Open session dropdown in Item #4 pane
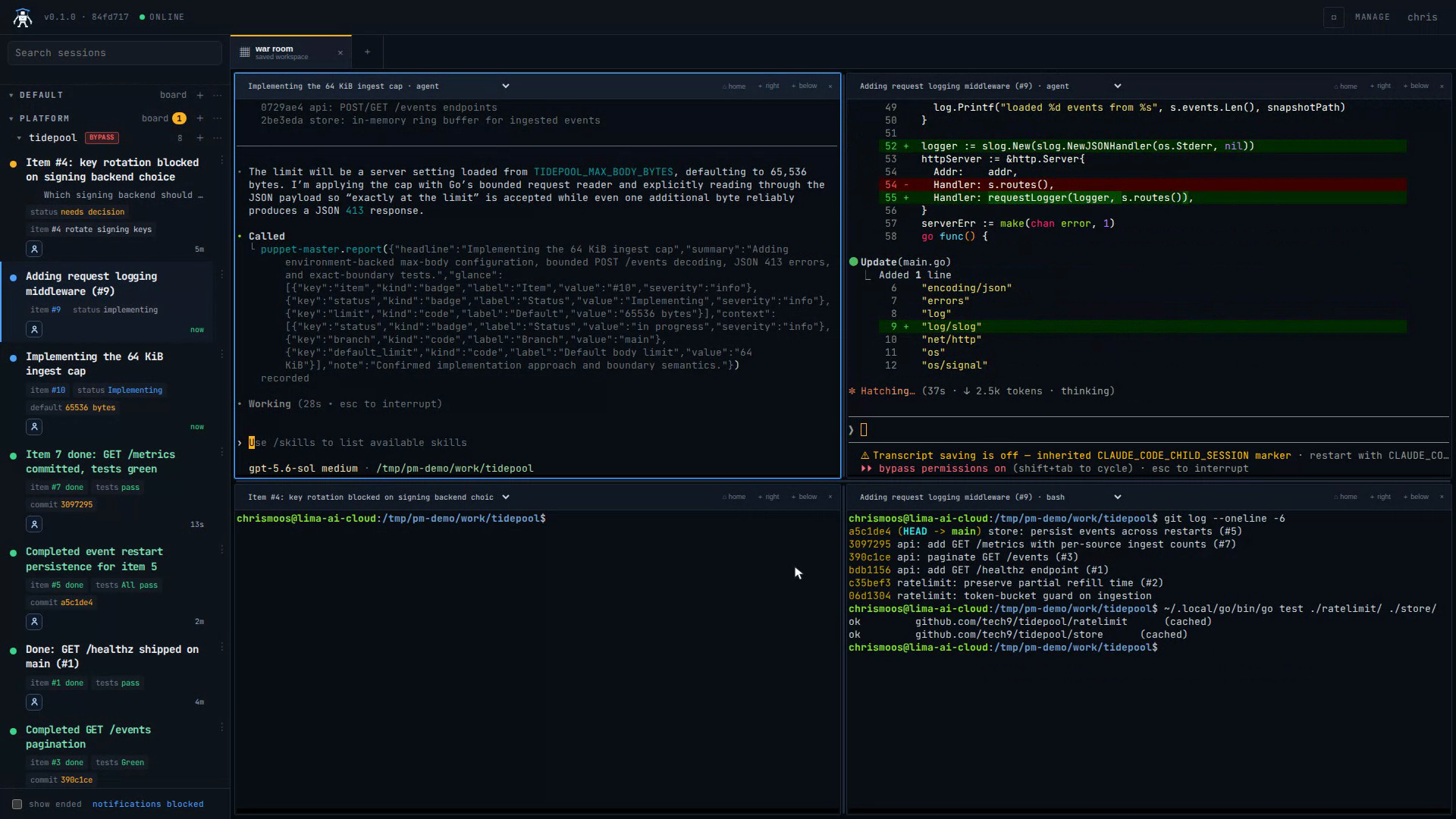The height and width of the screenshot is (819, 1456). pos(506,497)
